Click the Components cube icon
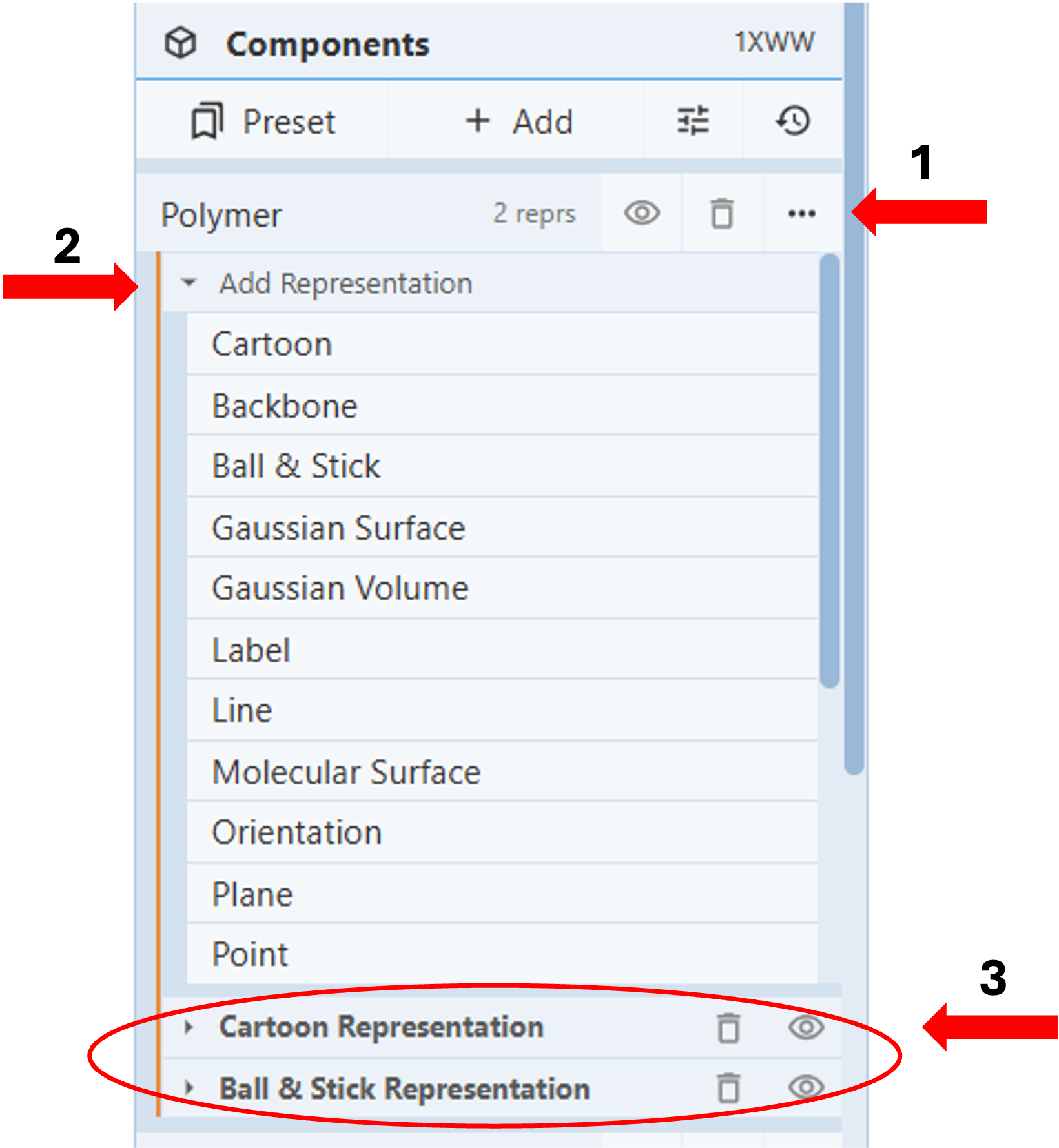This screenshot has height=1148, width=1059. [x=180, y=44]
